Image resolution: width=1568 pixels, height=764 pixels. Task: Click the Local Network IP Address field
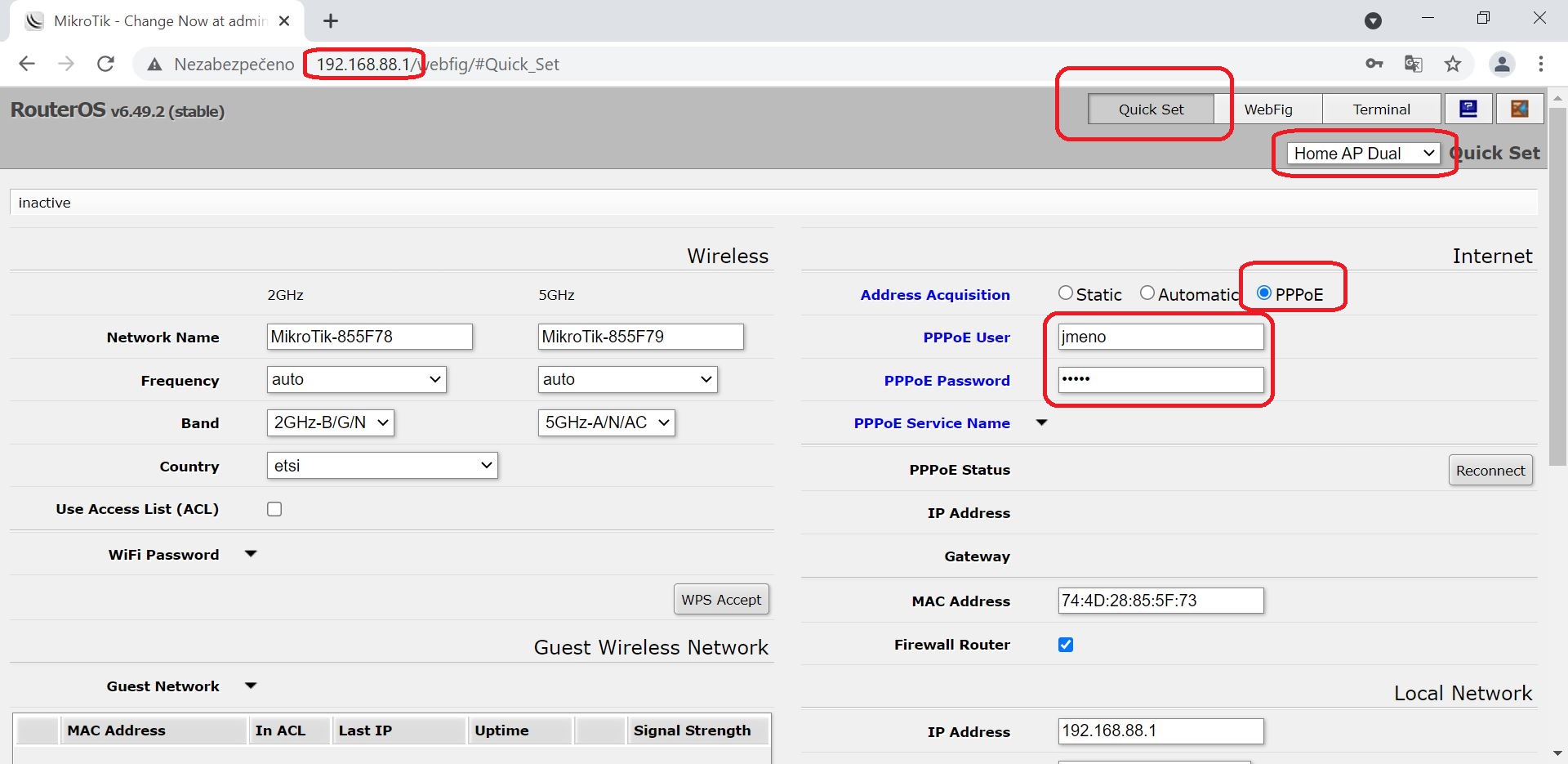[x=1161, y=731]
